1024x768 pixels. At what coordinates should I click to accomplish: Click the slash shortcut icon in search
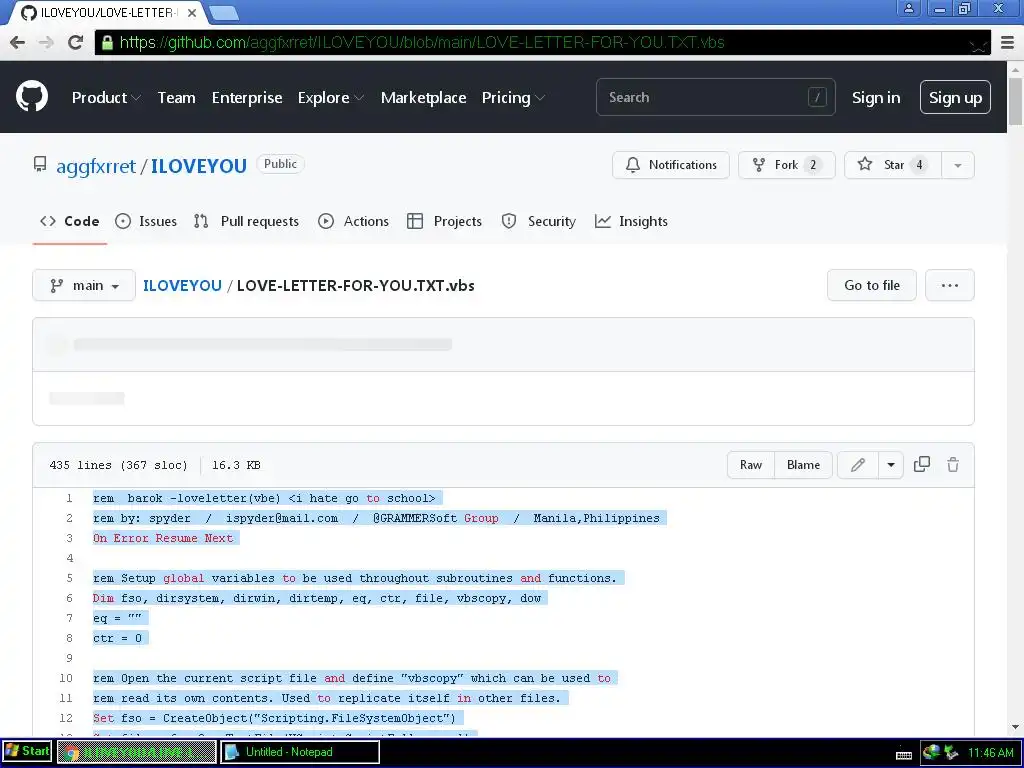817,97
